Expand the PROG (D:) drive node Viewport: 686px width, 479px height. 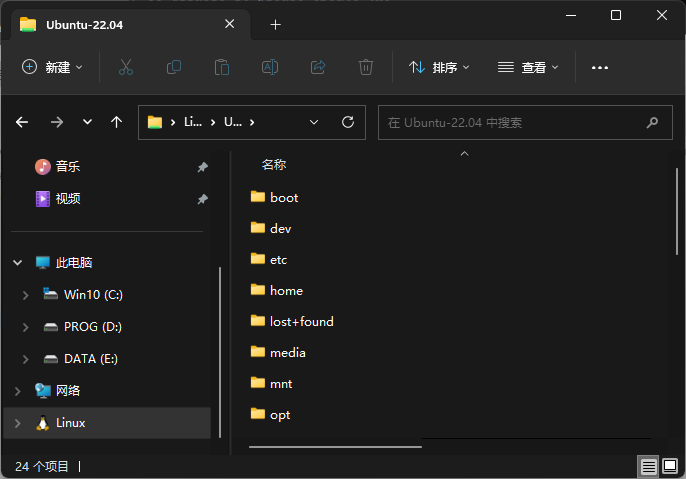[x=25, y=327]
